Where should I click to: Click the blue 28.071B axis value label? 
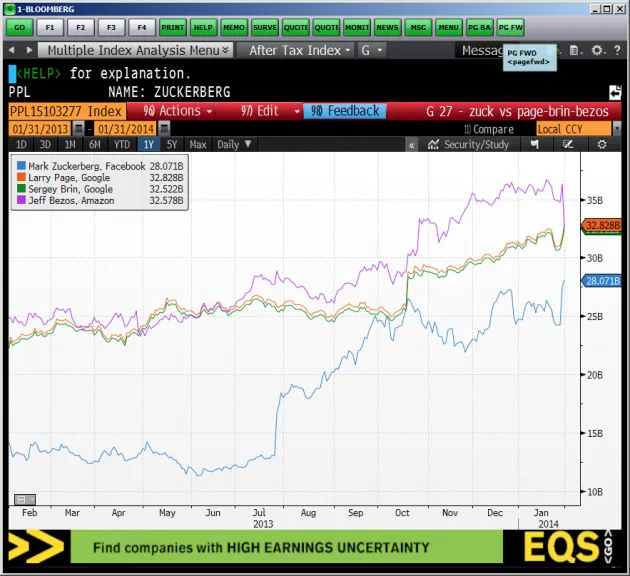click(x=601, y=281)
